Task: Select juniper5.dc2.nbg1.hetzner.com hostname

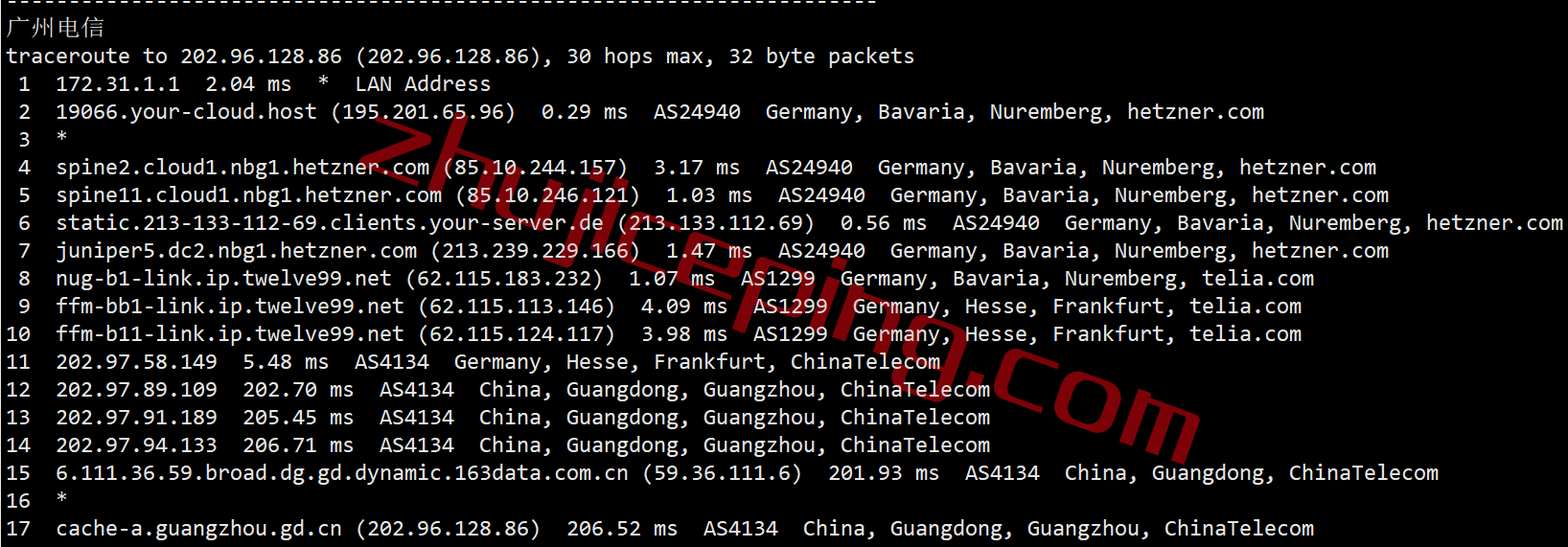Action: (x=237, y=251)
